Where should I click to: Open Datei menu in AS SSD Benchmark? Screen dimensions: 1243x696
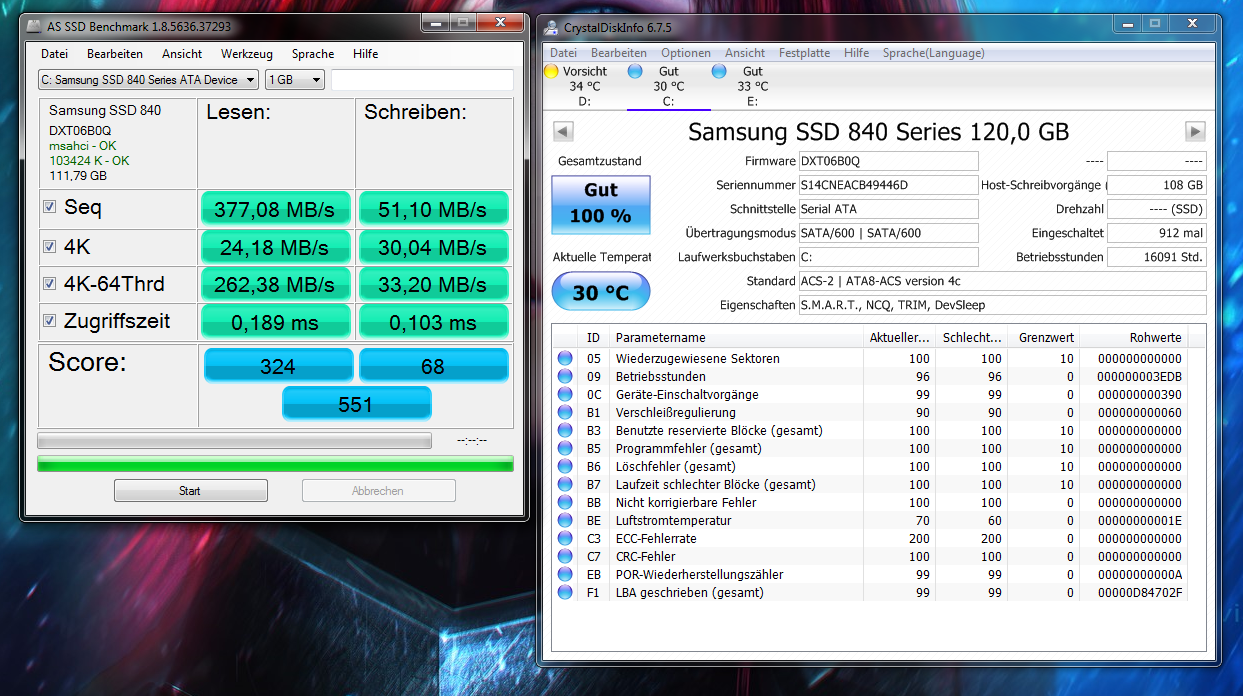[54, 54]
